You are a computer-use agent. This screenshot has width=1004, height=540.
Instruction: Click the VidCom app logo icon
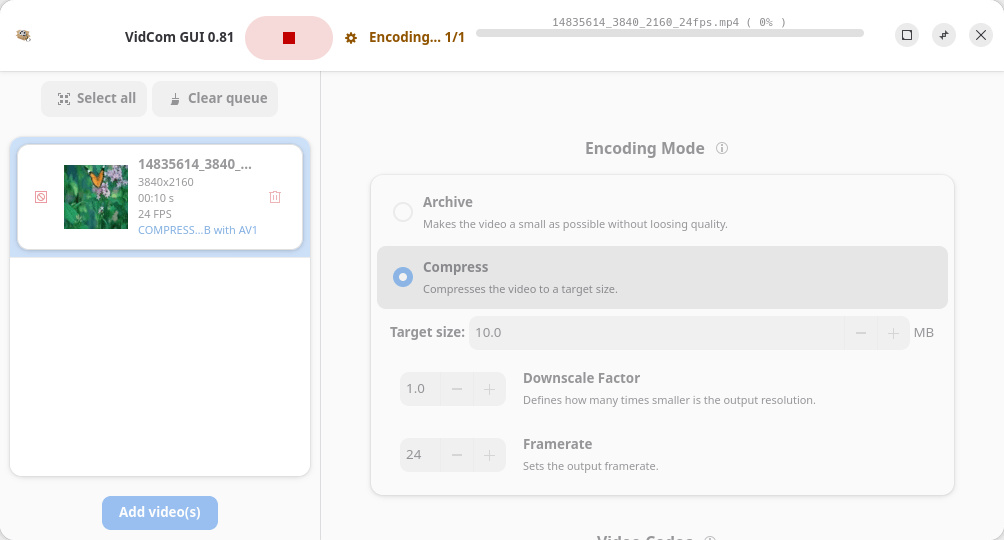tap(24, 36)
